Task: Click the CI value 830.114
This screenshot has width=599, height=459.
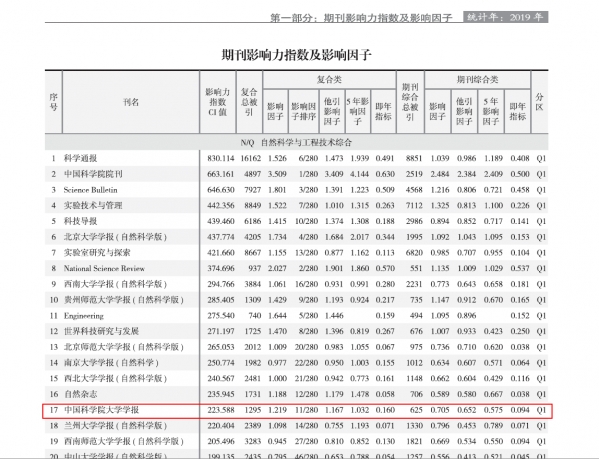Action: click(220, 158)
